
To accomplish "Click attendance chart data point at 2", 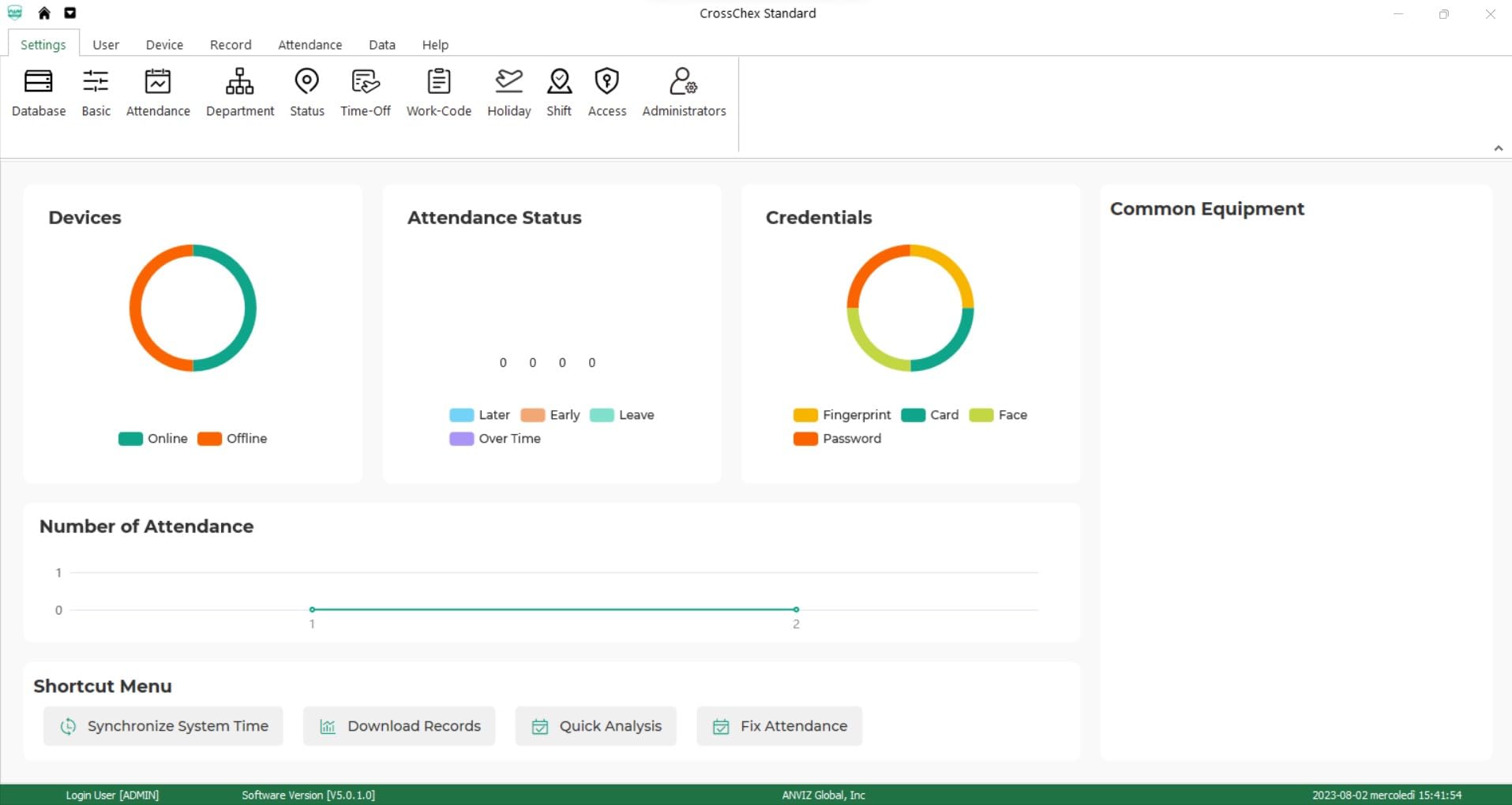I will coord(796,609).
